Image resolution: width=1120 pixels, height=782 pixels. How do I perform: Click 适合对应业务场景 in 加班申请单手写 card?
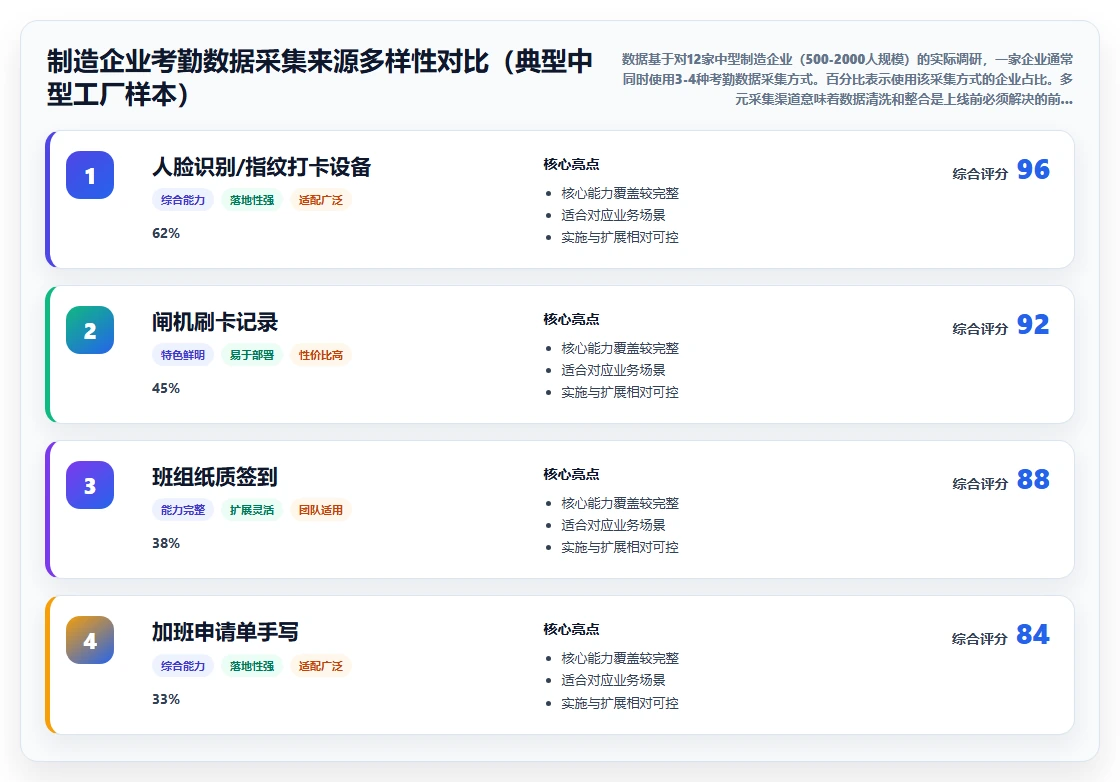click(614, 680)
